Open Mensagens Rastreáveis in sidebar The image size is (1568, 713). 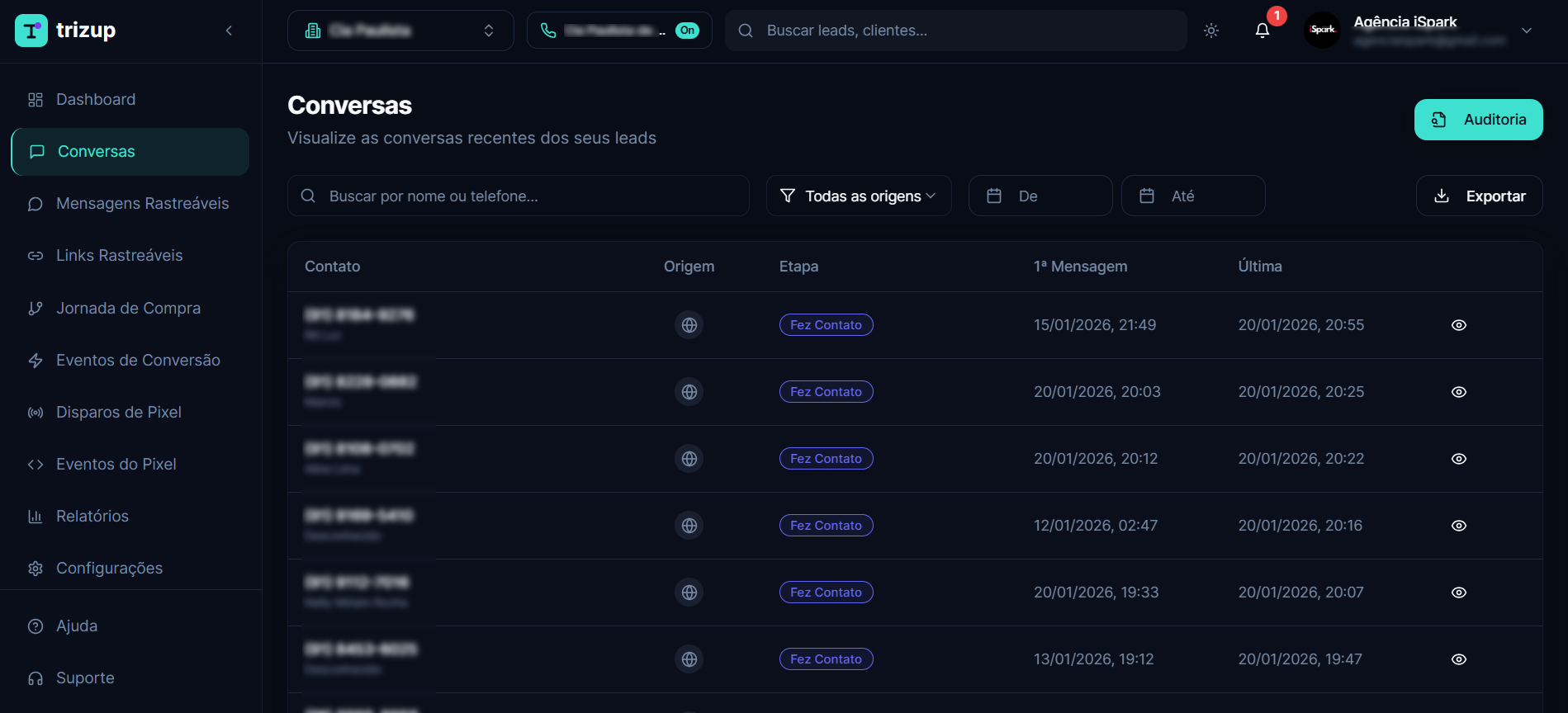tap(130, 203)
